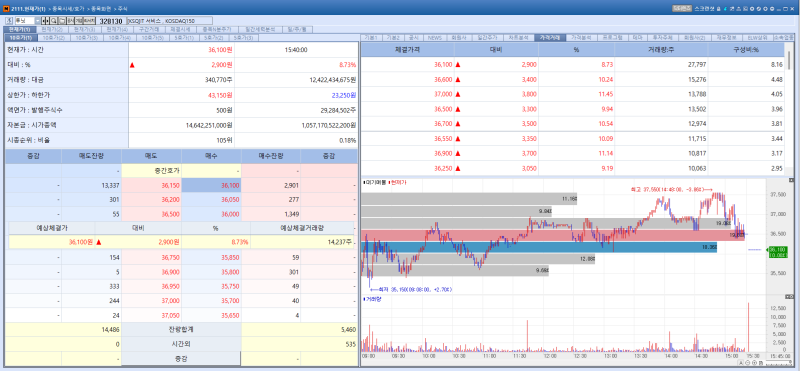Click ask quantity 13,337 cell
Image resolution: width=800 pixels, height=371 pixels.
91,185
